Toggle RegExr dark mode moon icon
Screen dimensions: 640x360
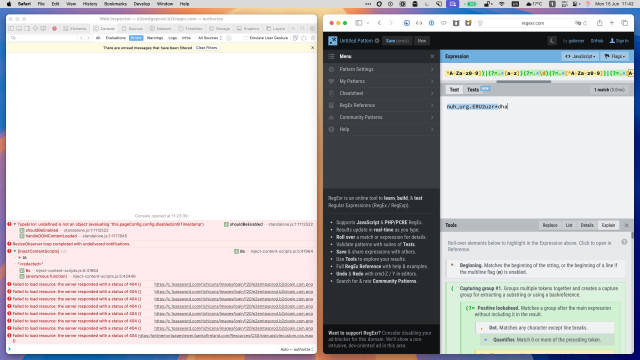click(552, 41)
